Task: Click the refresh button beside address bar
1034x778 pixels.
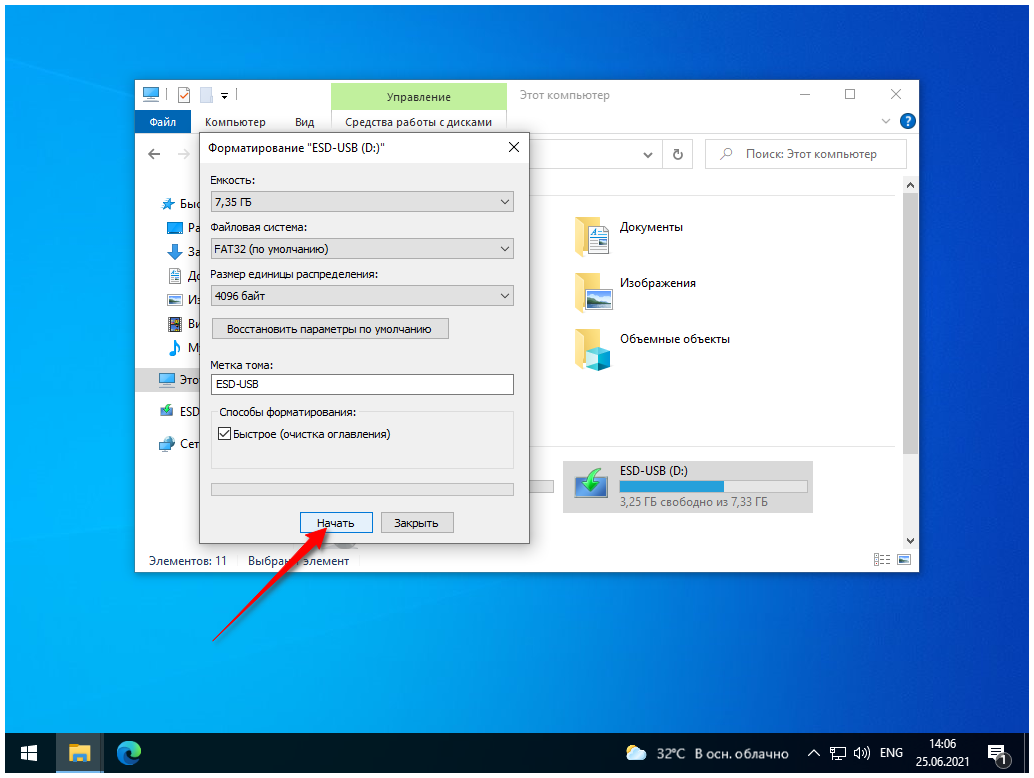Action: 677,155
